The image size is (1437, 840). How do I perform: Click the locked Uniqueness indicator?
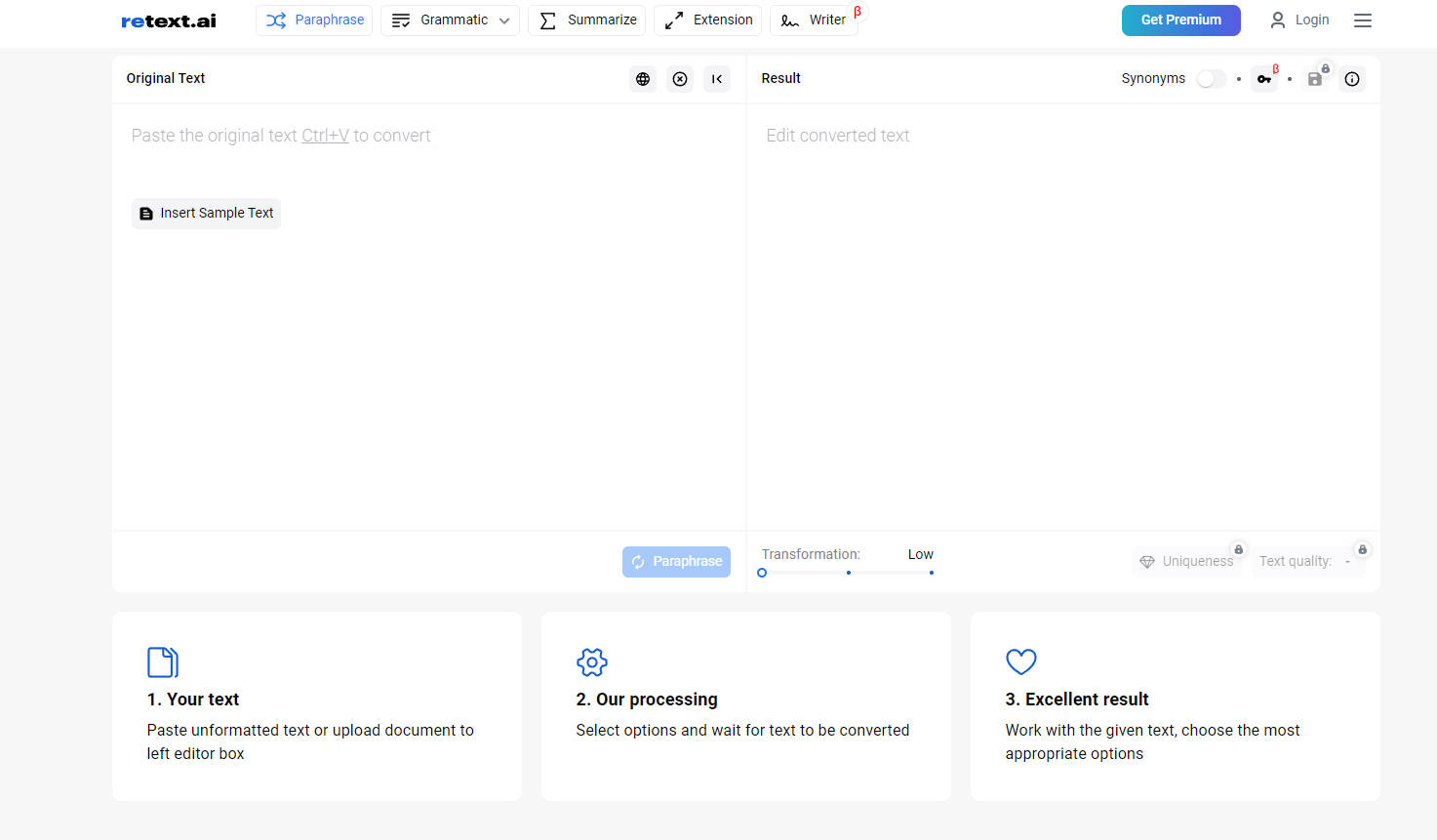(x=1187, y=562)
